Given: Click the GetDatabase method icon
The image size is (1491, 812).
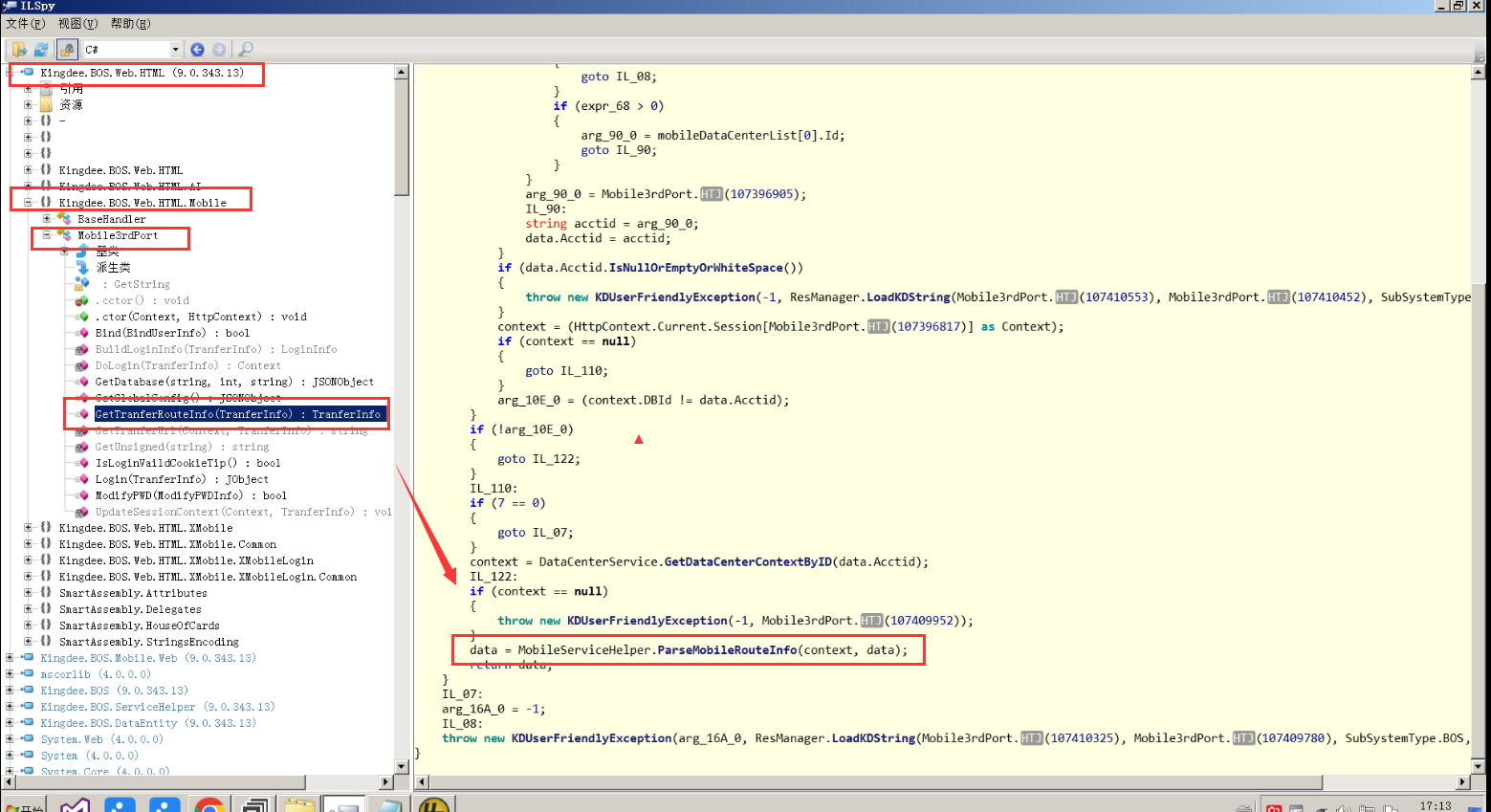Looking at the screenshot, I should click(x=83, y=382).
